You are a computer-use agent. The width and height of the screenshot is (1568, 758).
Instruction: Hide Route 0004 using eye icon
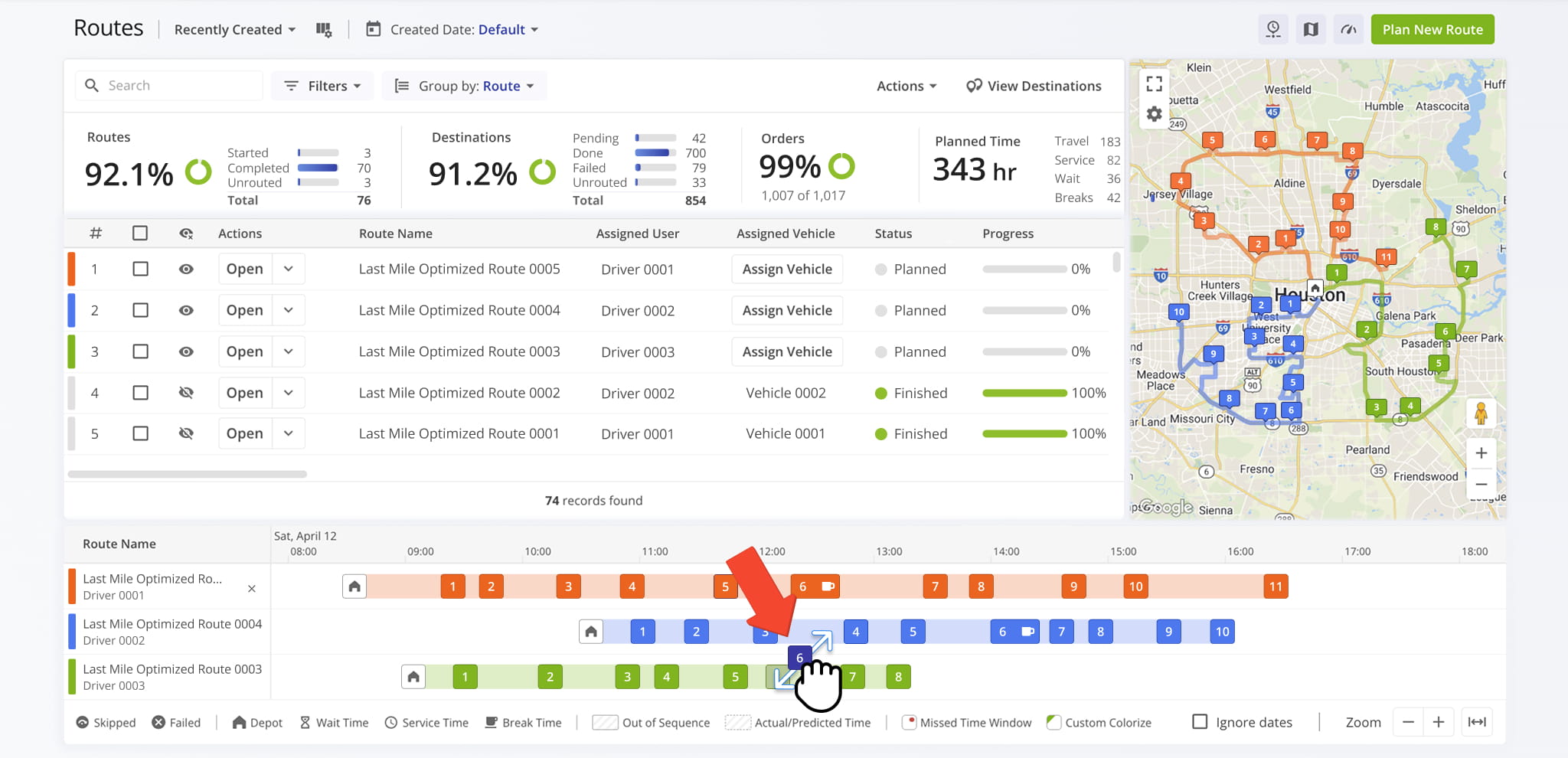click(186, 310)
